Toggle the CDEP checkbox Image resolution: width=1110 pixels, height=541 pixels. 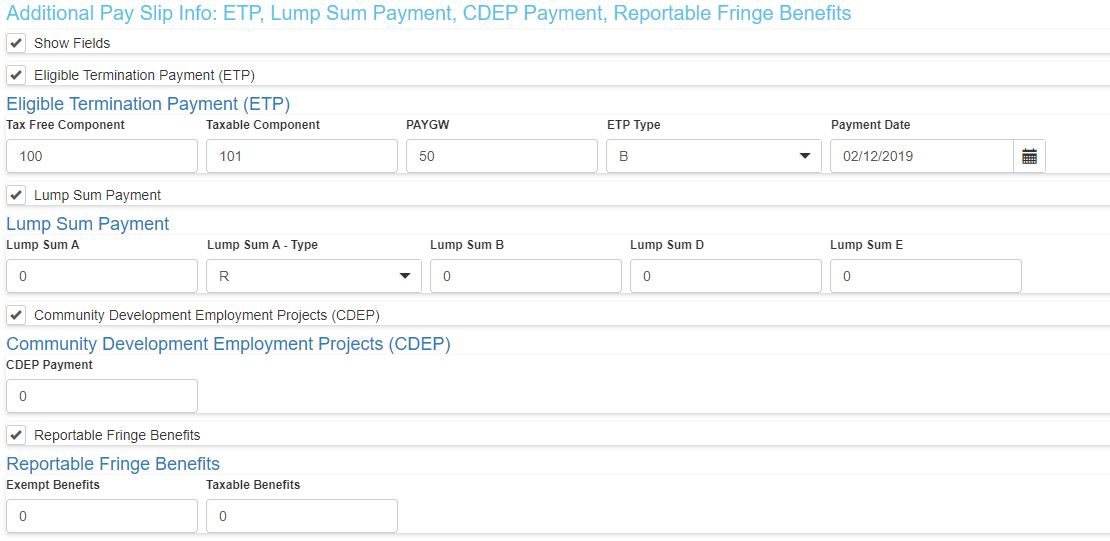click(16, 315)
